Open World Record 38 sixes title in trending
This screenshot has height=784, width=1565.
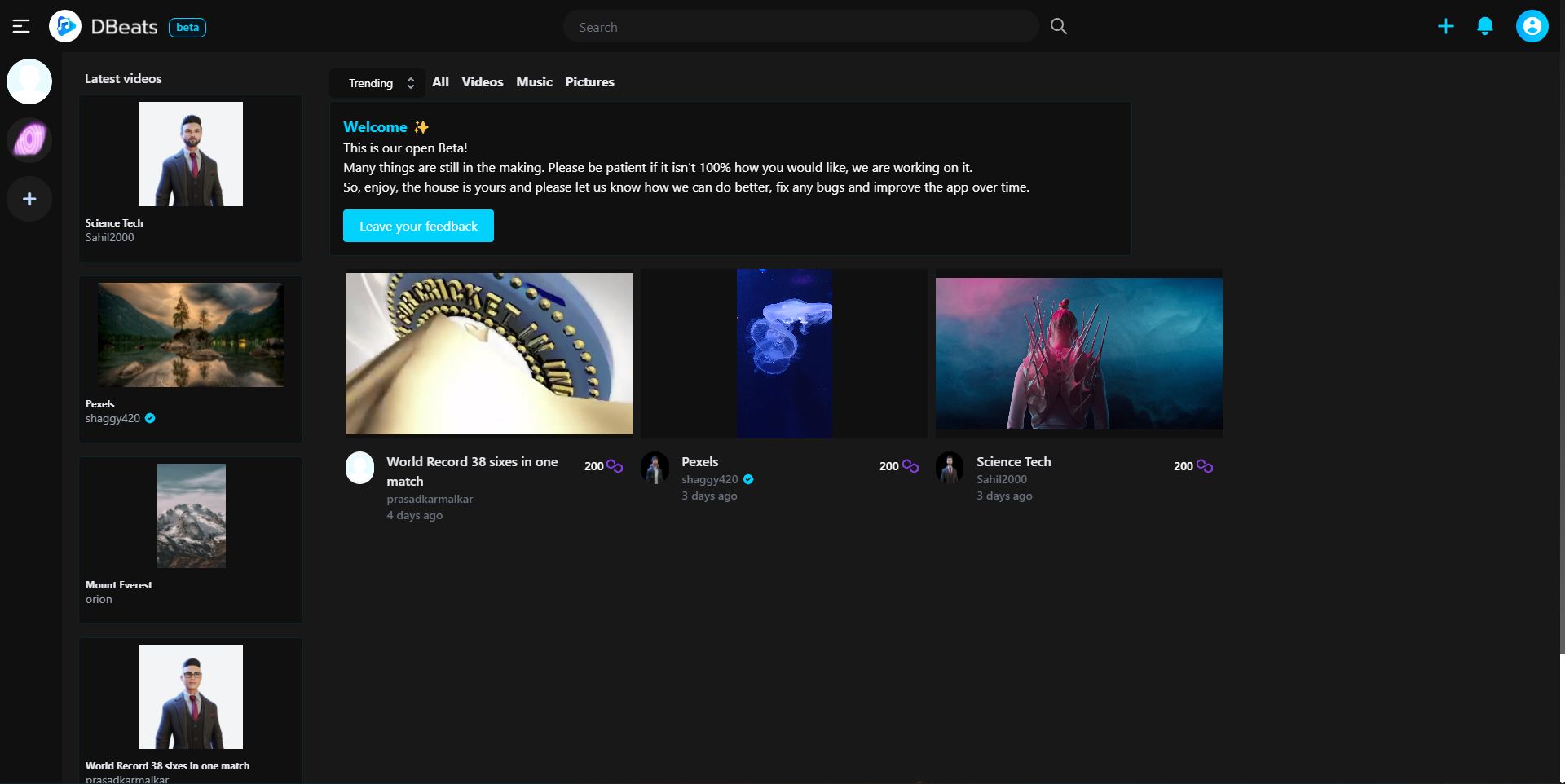[472, 471]
